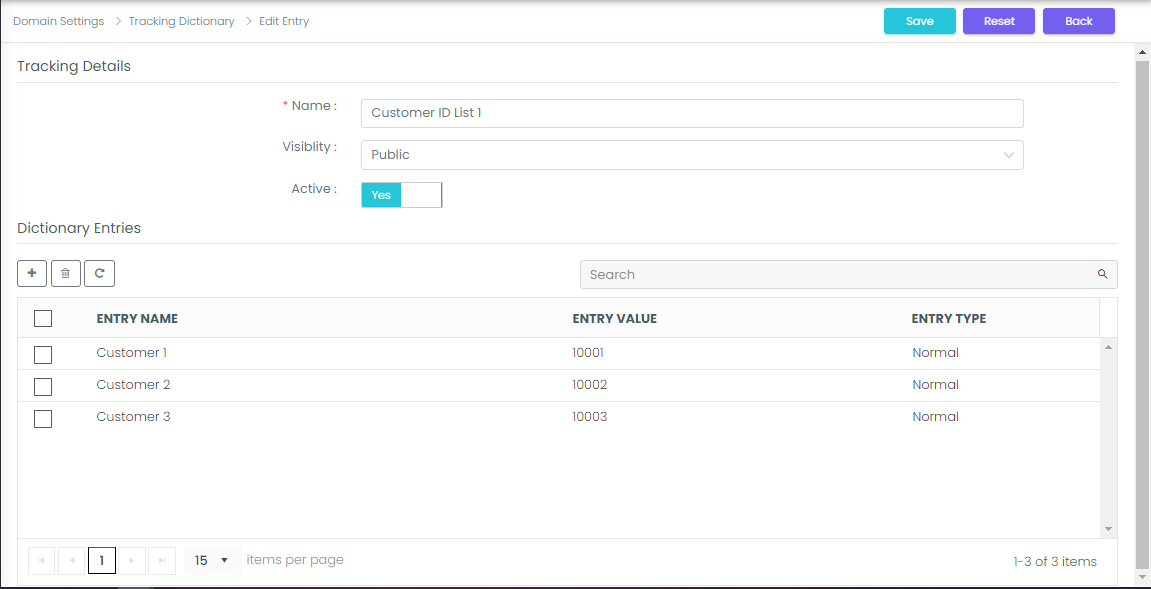This screenshot has width=1151, height=589.
Task: Click Normal type in Customer 3 row
Action: (x=936, y=416)
